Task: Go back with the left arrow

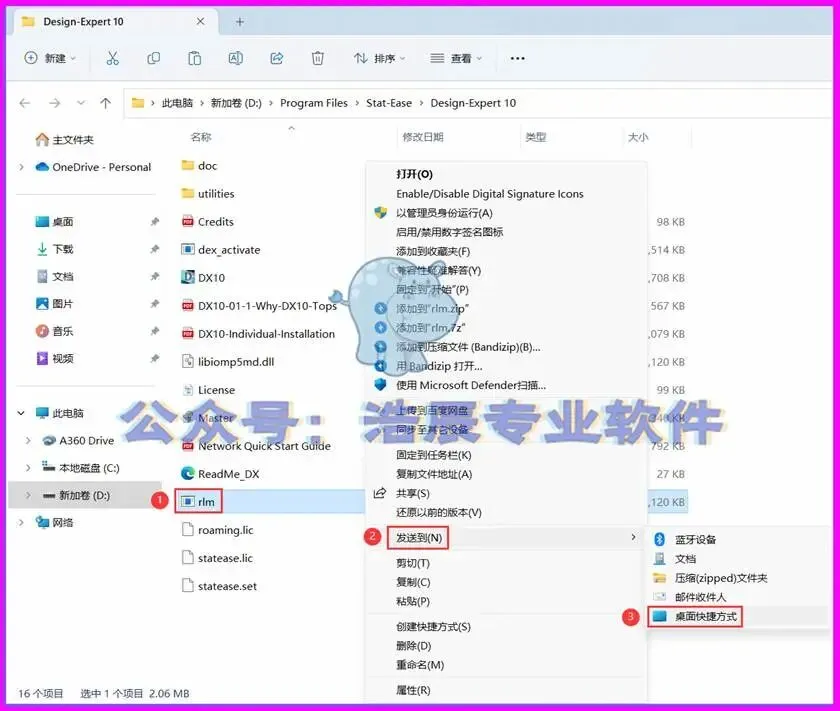Action: pos(25,103)
